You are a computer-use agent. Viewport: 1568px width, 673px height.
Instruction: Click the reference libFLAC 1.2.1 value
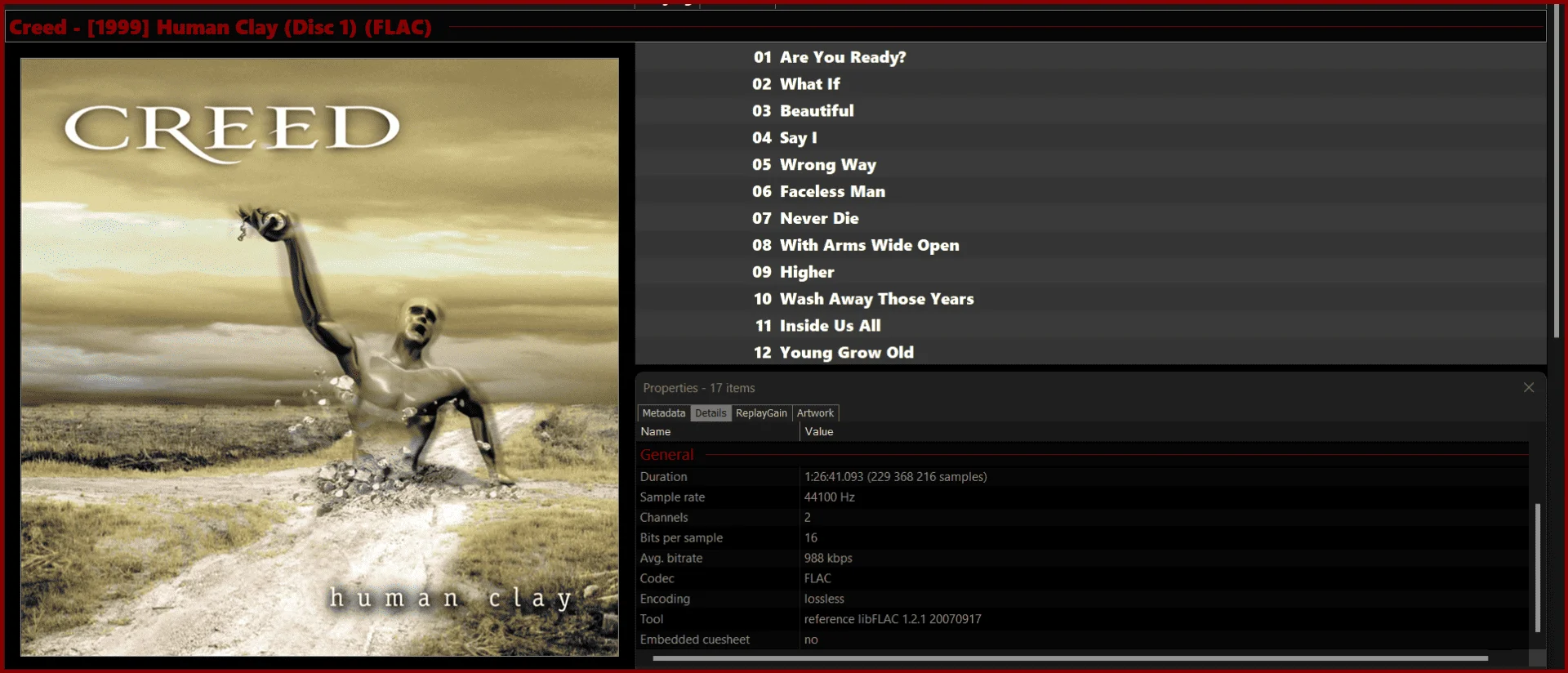[893, 619]
